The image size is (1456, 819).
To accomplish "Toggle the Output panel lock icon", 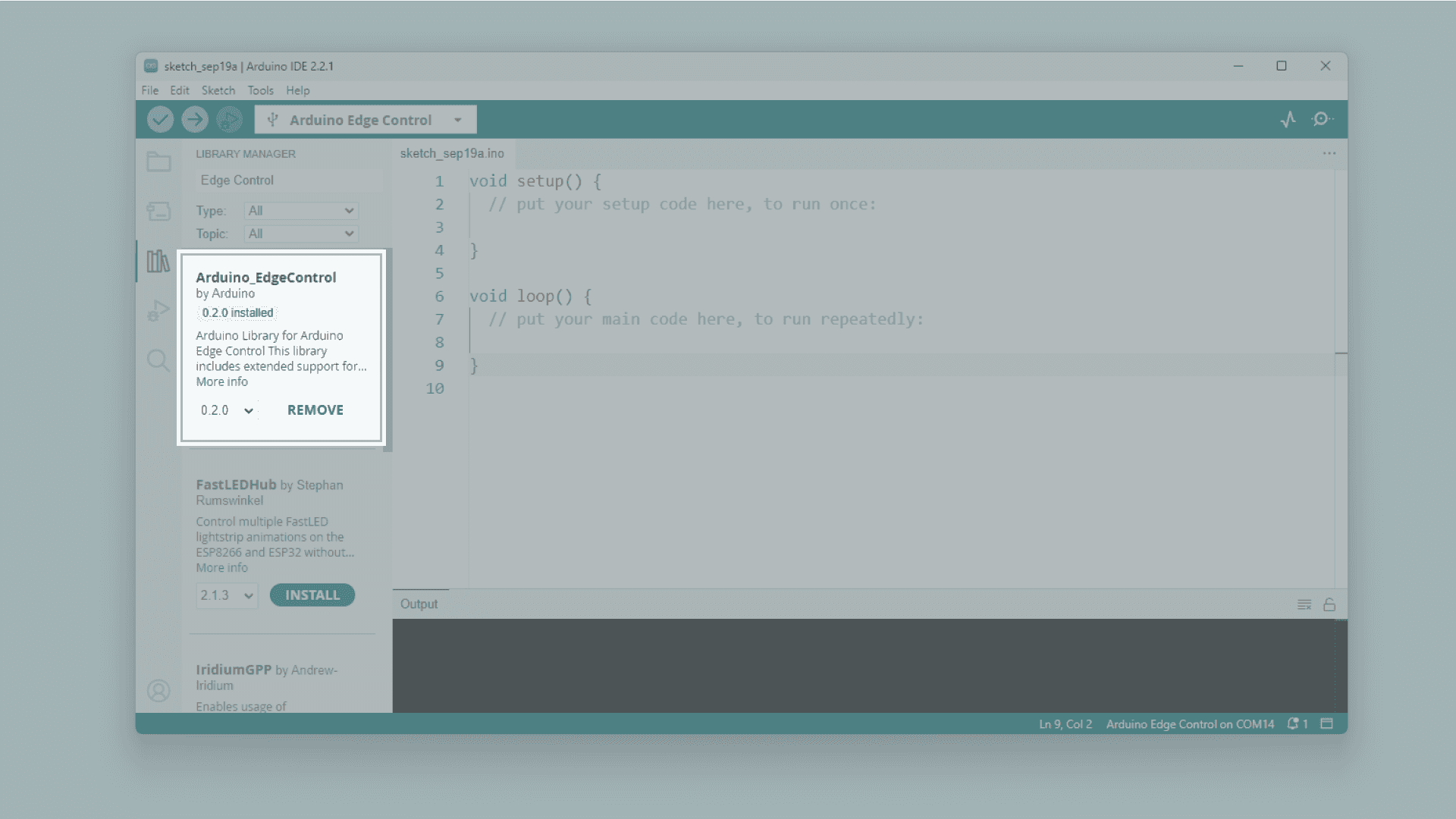I will (1329, 604).
